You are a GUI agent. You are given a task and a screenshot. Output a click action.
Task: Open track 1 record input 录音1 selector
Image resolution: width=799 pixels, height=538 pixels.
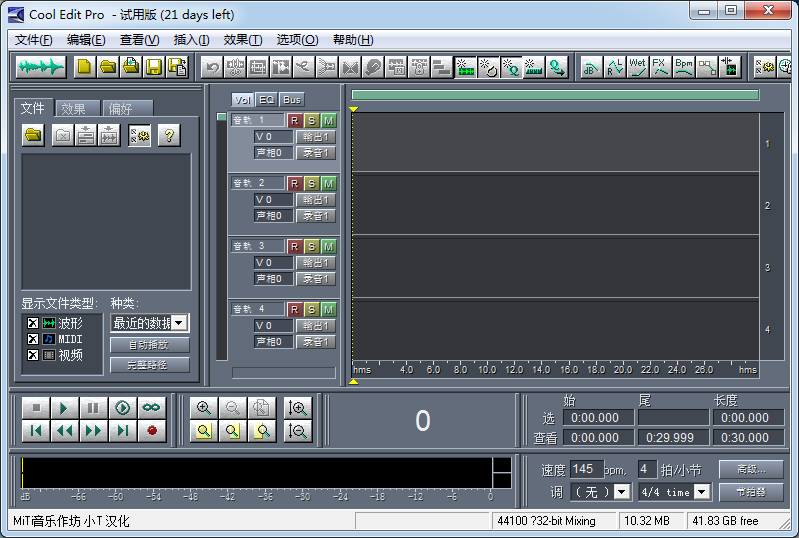pyautogui.click(x=316, y=153)
